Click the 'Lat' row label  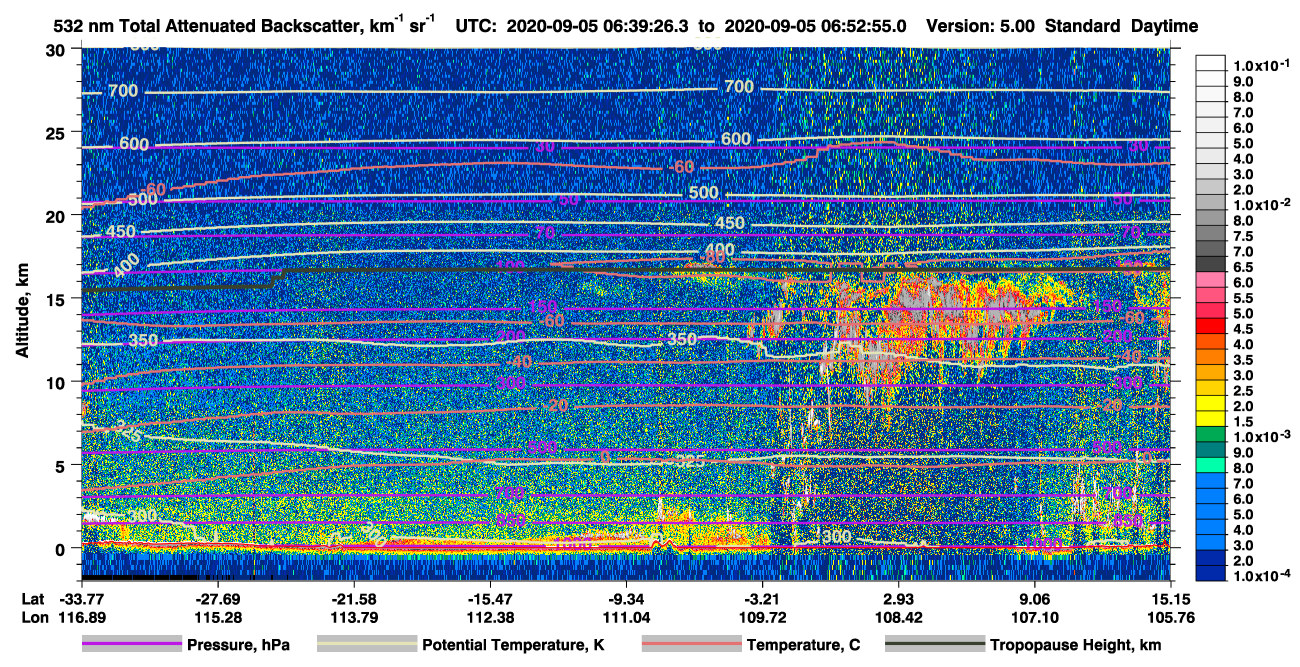pos(32,599)
